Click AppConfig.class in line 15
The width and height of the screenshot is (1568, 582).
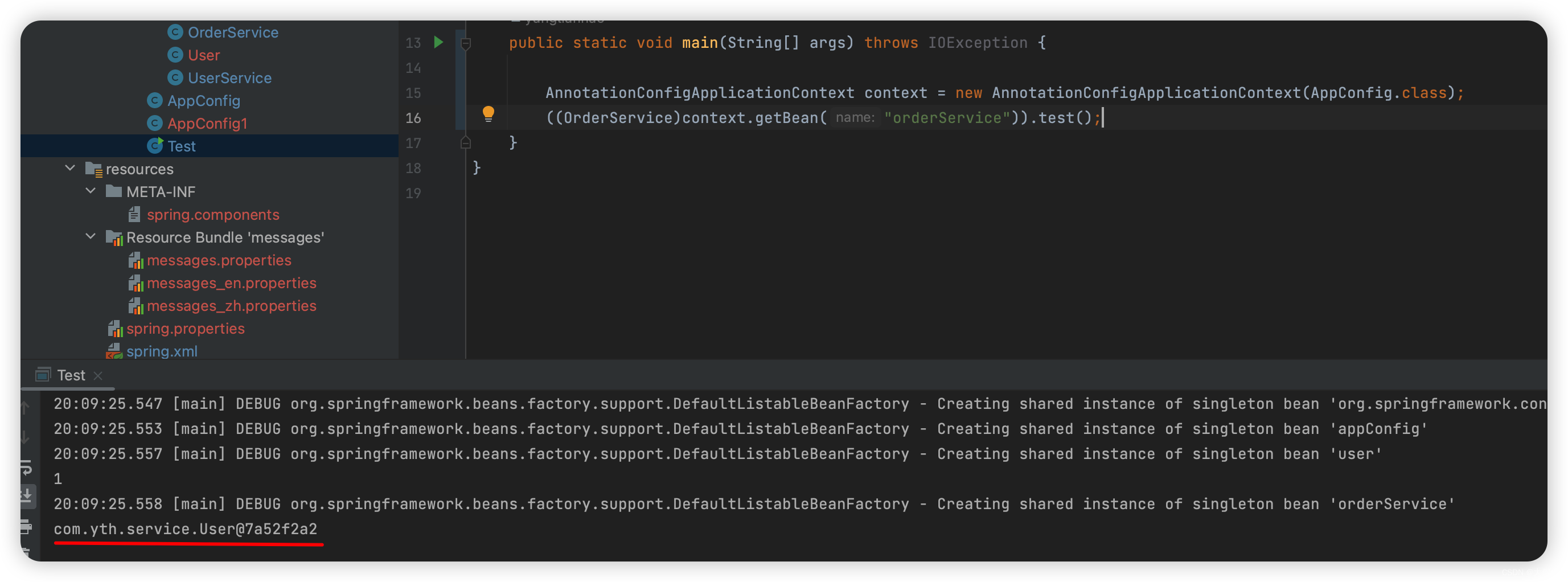click(1379, 92)
